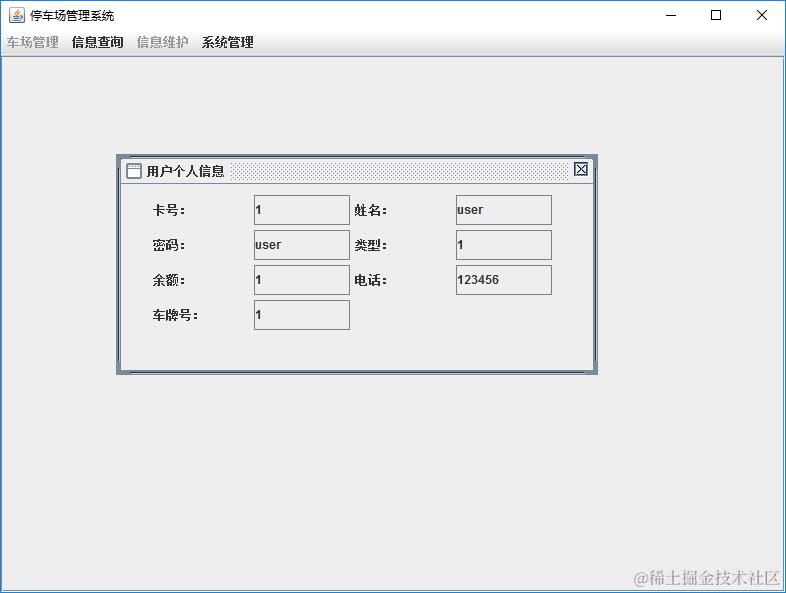Click the 用户个人信息 title text

pyautogui.click(x=185, y=171)
